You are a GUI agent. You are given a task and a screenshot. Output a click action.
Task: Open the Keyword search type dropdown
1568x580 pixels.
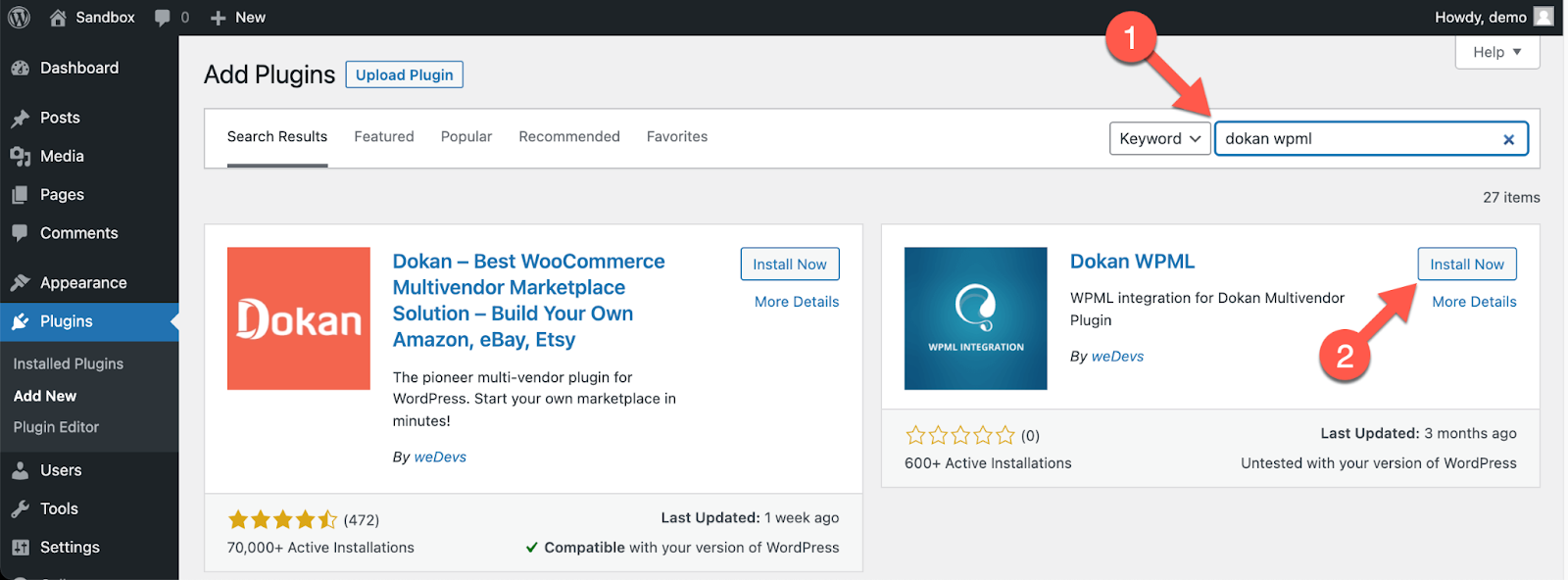1159,139
